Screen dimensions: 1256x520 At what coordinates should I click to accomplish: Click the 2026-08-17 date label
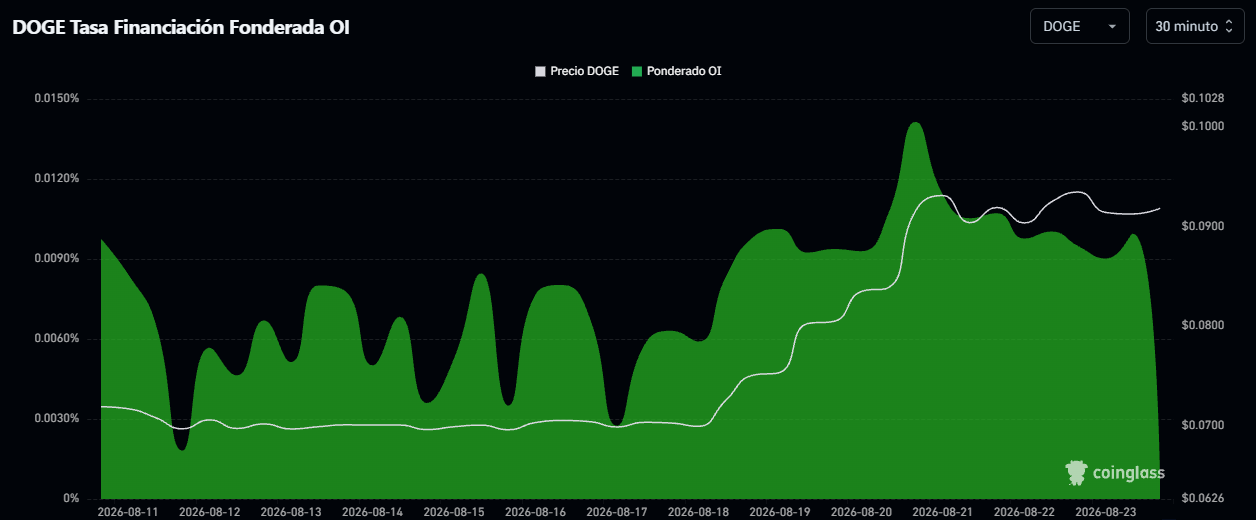click(617, 512)
